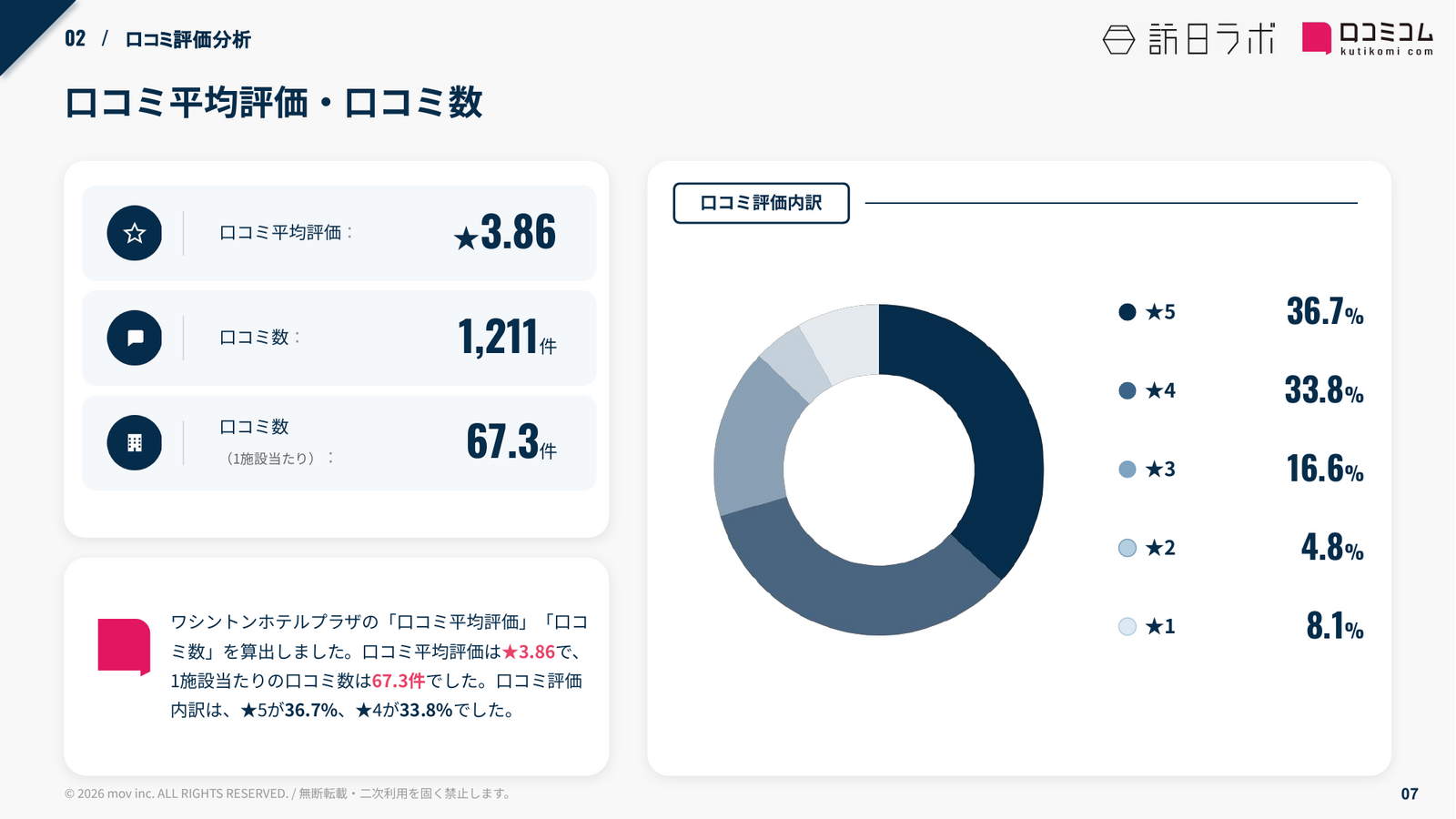Screen dimensions: 1456x819
Task: Click the 口コミ評価内訳 label box
Action: 761,203
